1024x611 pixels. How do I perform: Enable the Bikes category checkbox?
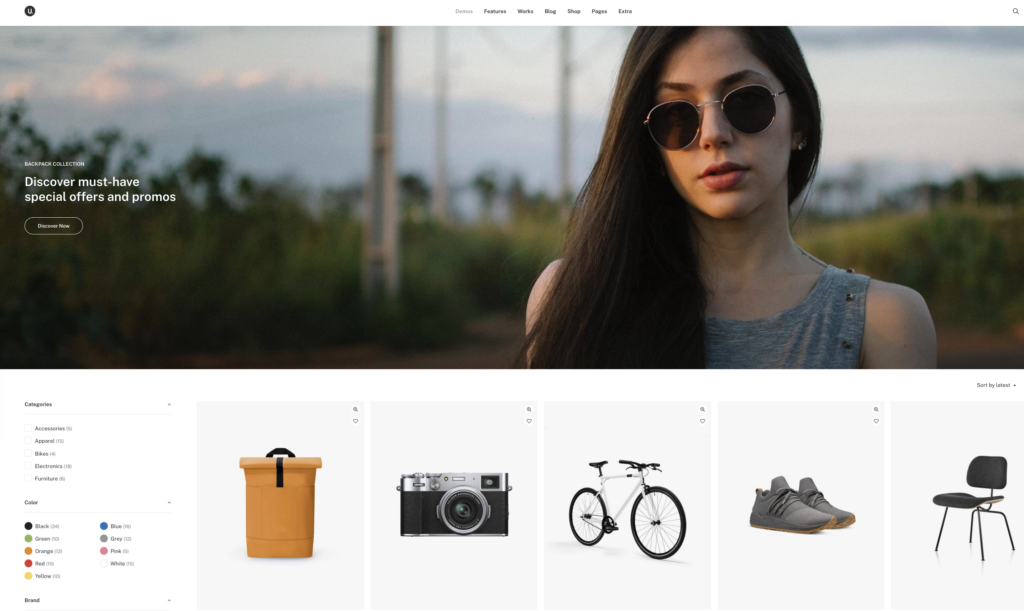(28, 454)
